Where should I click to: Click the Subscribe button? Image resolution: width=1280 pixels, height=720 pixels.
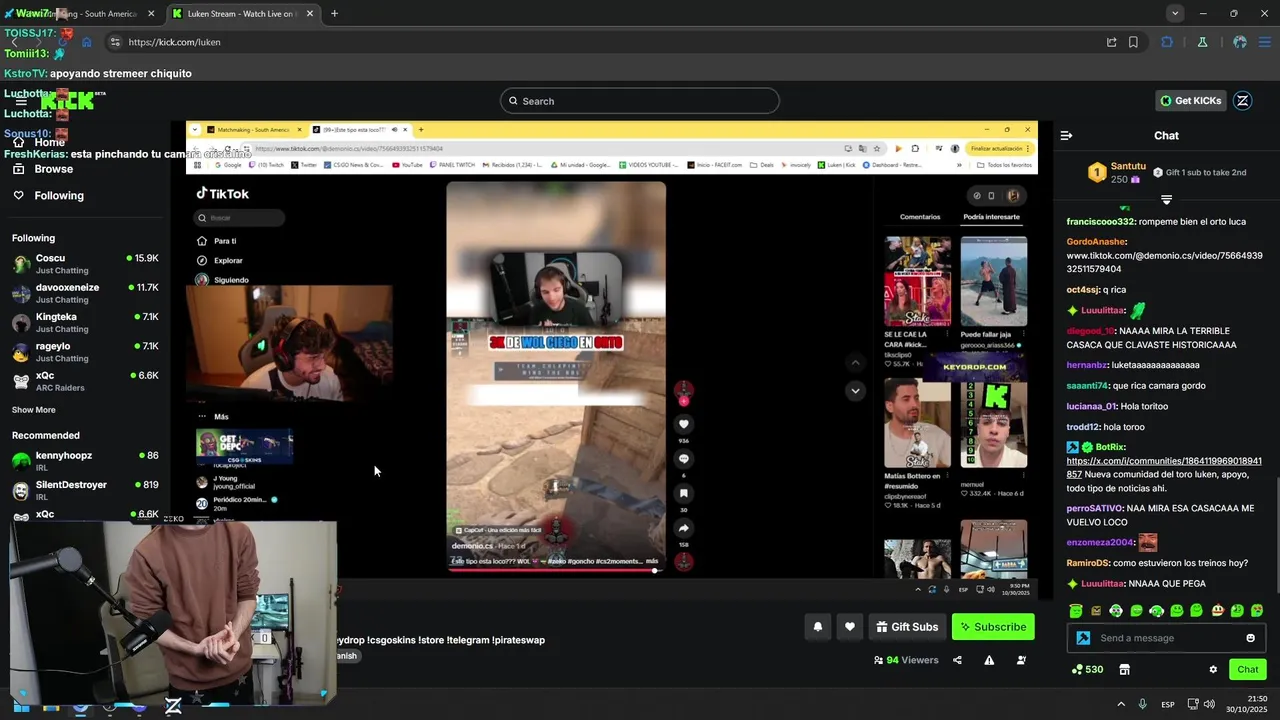tap(993, 627)
